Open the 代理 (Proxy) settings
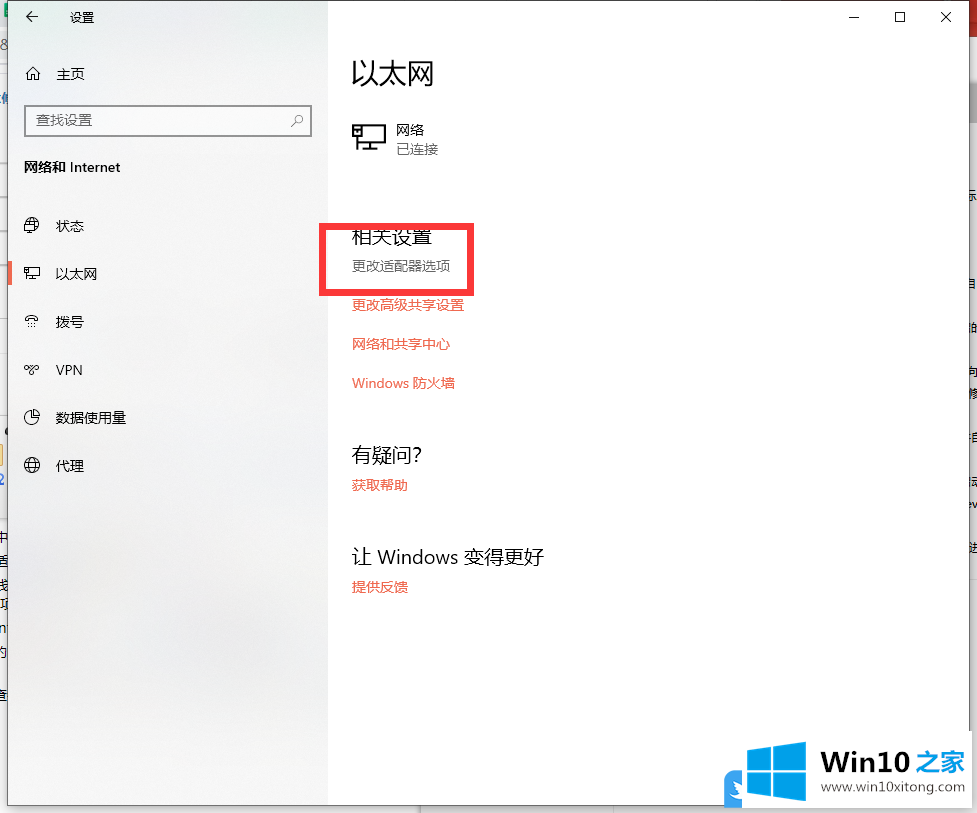The image size is (977, 813). 70,466
